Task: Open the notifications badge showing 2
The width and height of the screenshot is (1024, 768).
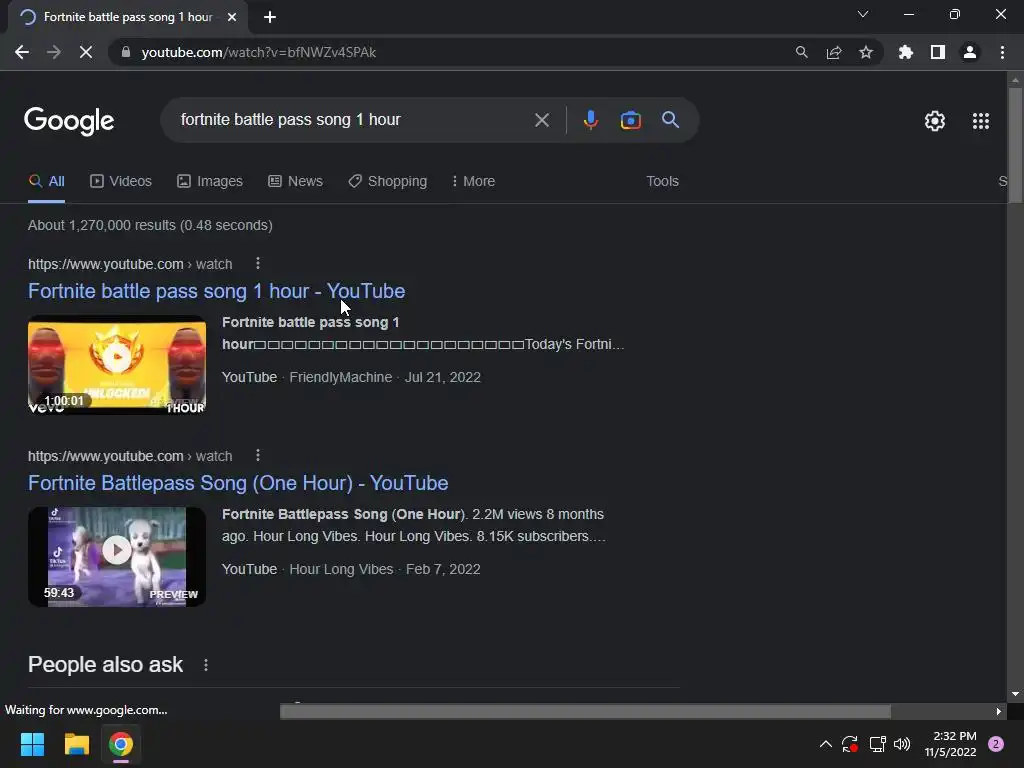Action: pyautogui.click(x=996, y=744)
